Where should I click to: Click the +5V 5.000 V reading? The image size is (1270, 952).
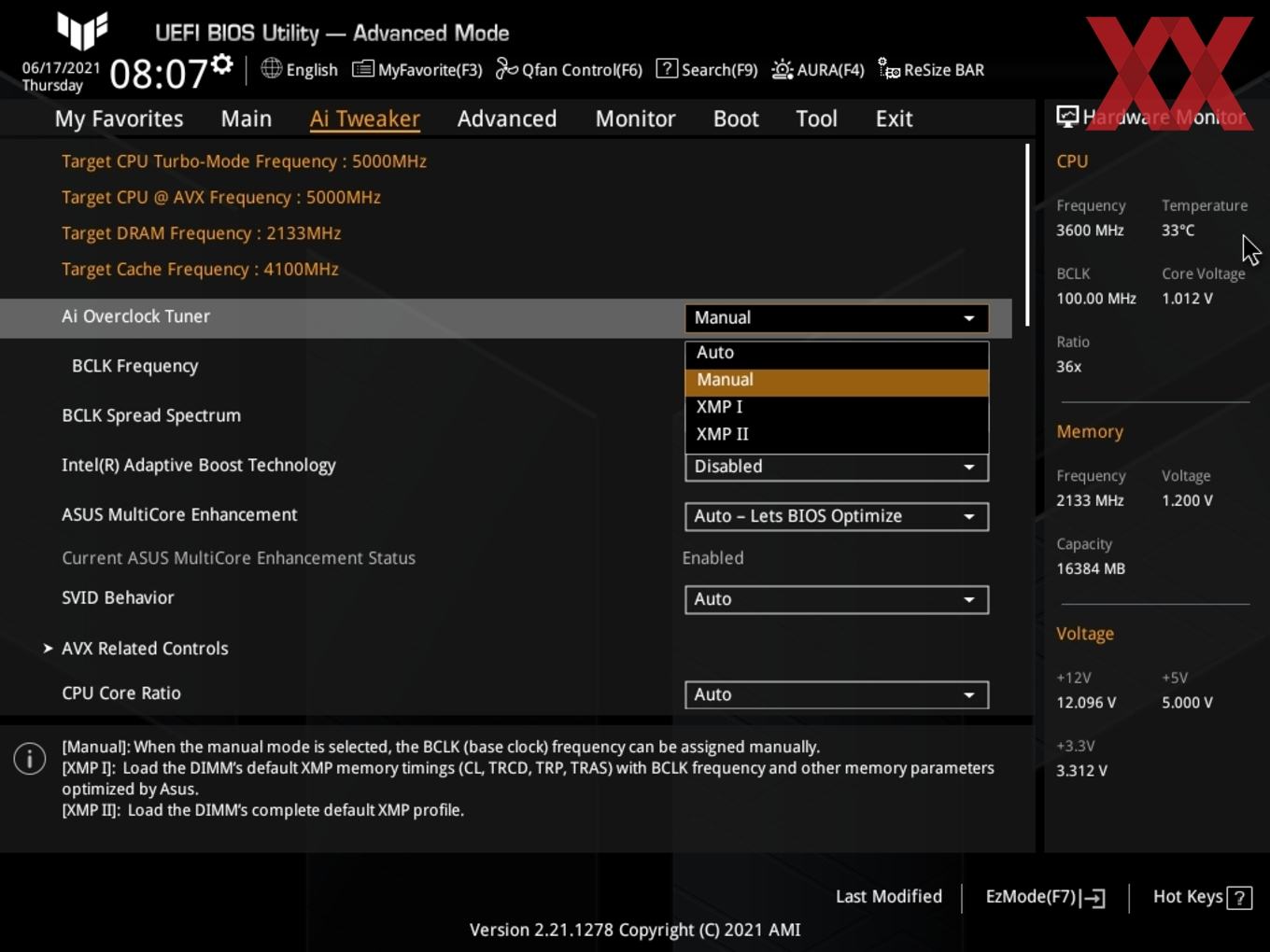pyautogui.click(x=1187, y=703)
